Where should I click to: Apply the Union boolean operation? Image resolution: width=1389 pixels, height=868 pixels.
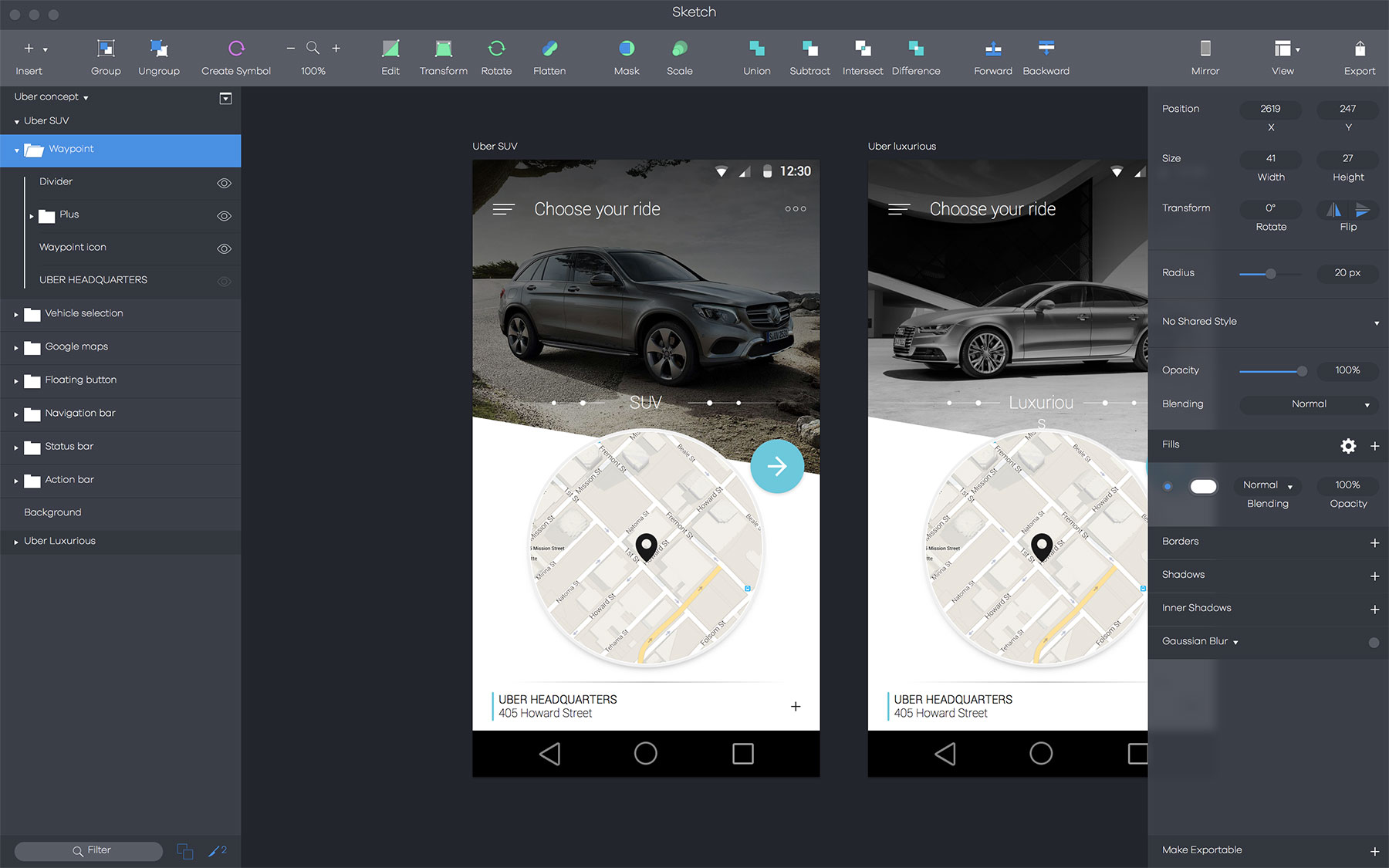pyautogui.click(x=756, y=49)
